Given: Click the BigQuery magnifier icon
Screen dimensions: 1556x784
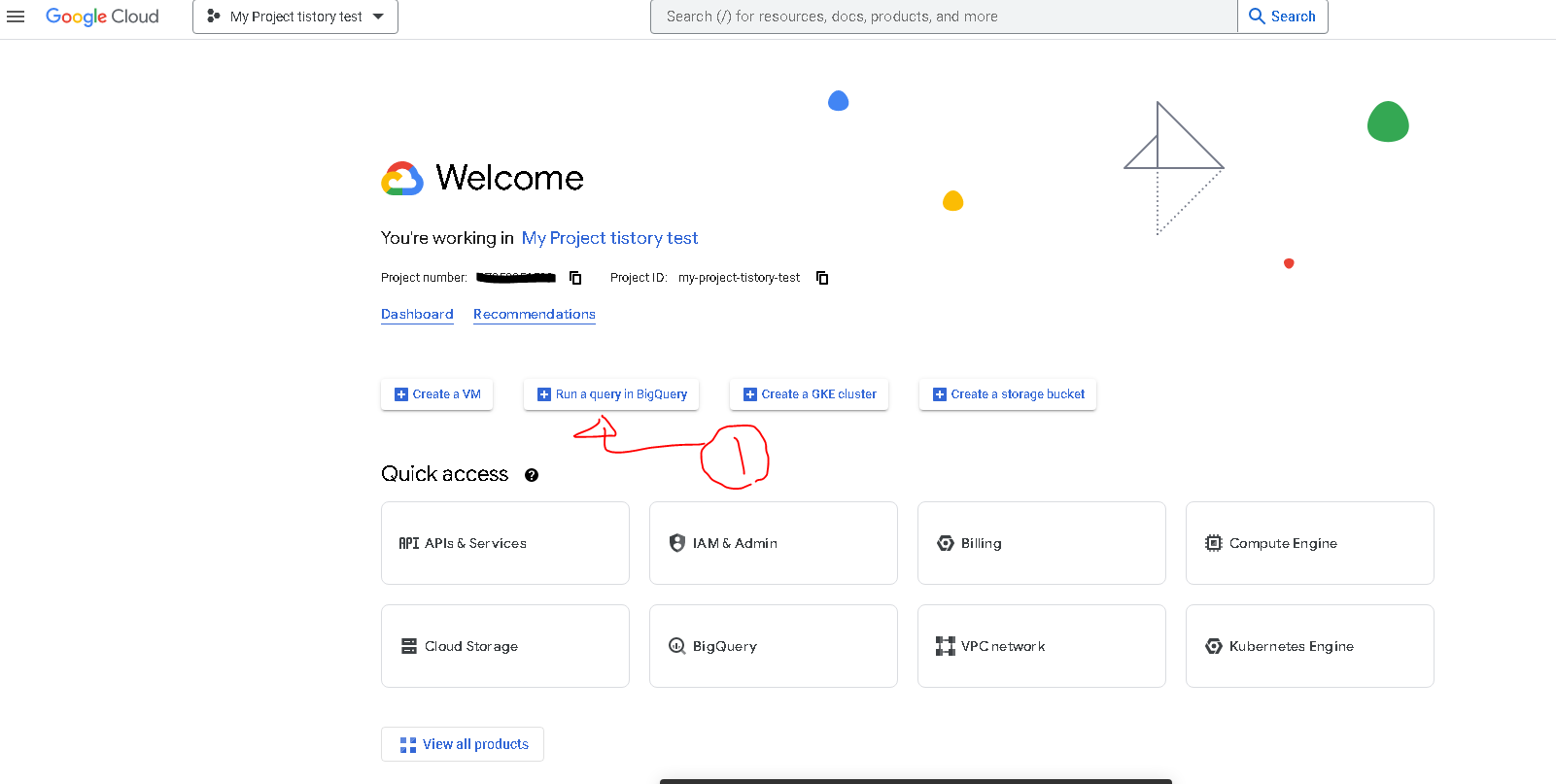Looking at the screenshot, I should pos(677,646).
